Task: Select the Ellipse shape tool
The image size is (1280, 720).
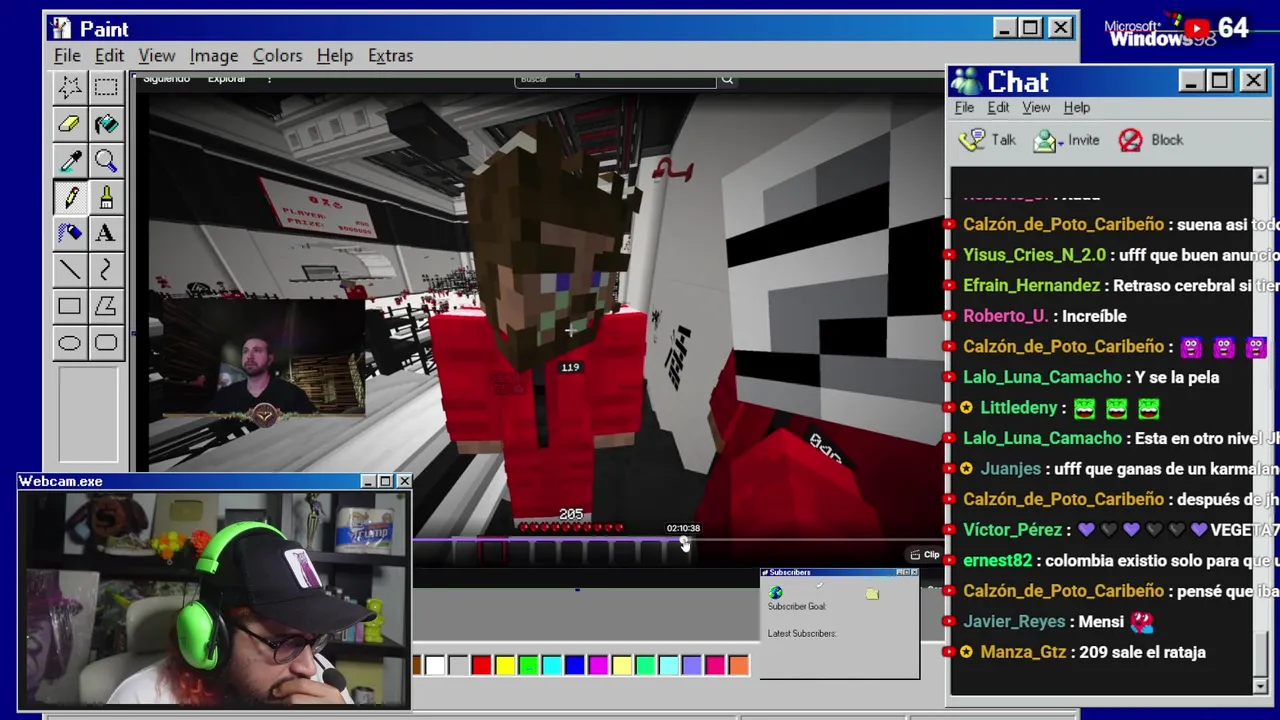Action: (x=69, y=344)
